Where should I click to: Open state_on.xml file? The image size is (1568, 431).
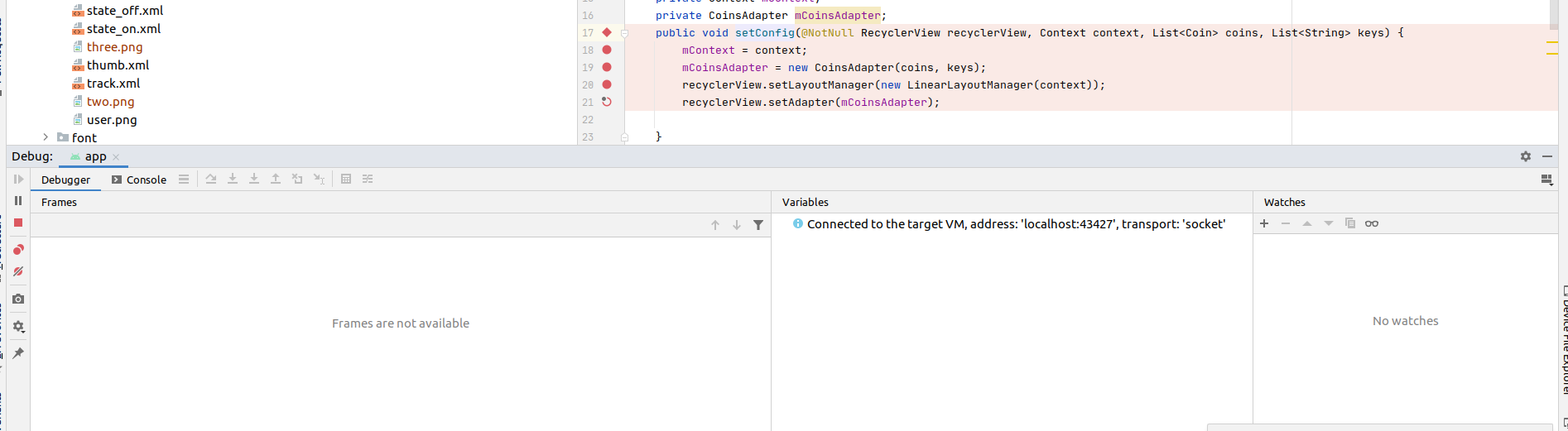(x=124, y=29)
